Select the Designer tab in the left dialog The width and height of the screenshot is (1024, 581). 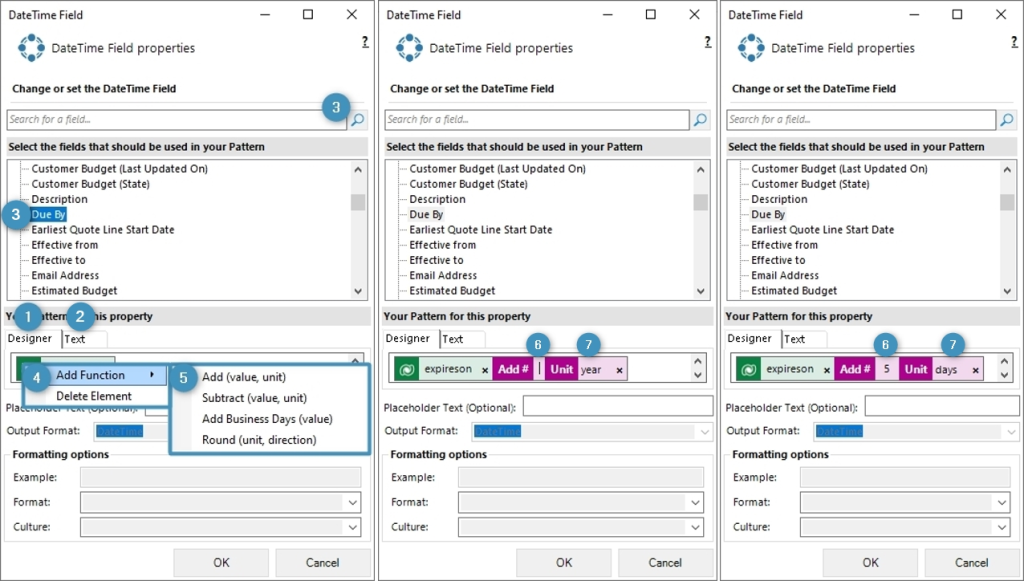(x=30, y=338)
